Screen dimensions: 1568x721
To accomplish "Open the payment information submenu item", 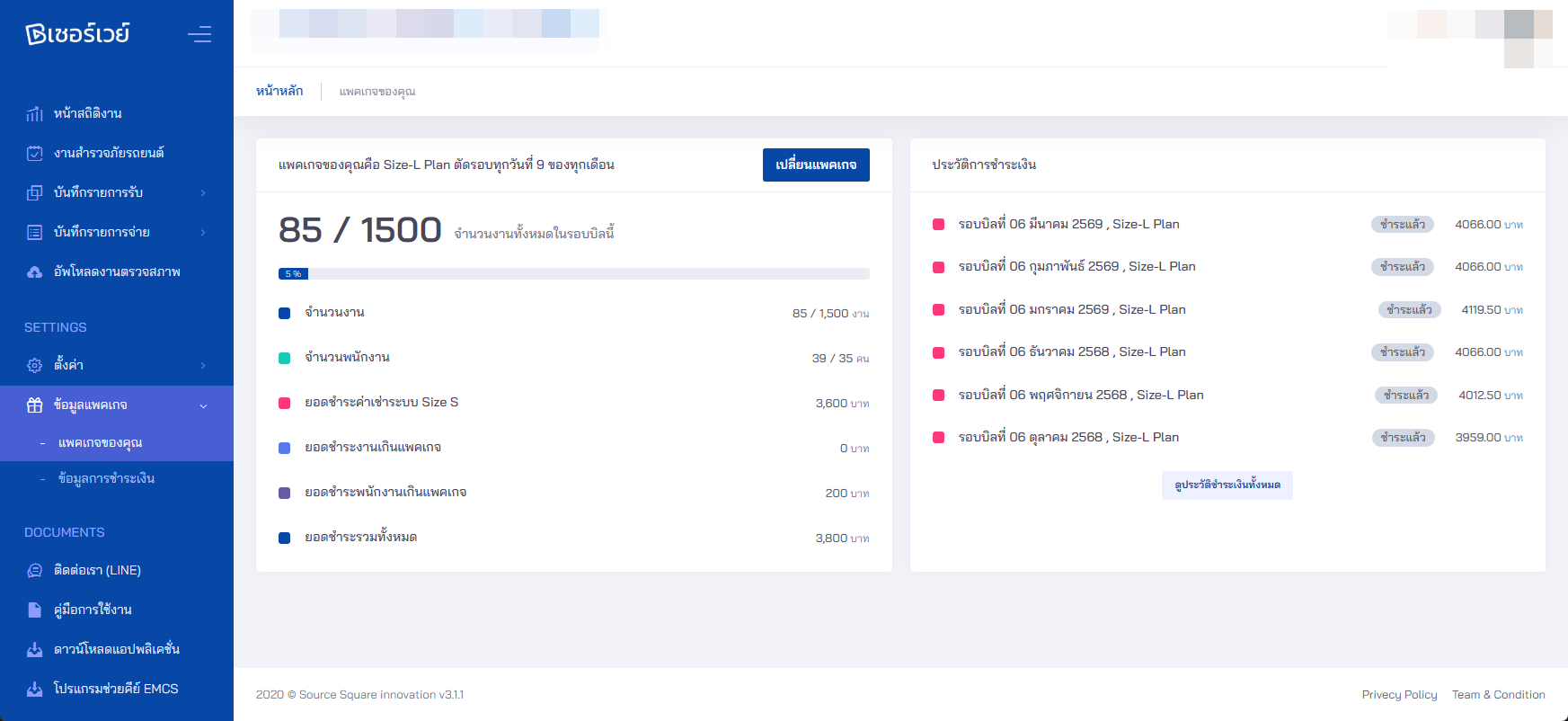I will tap(106, 478).
